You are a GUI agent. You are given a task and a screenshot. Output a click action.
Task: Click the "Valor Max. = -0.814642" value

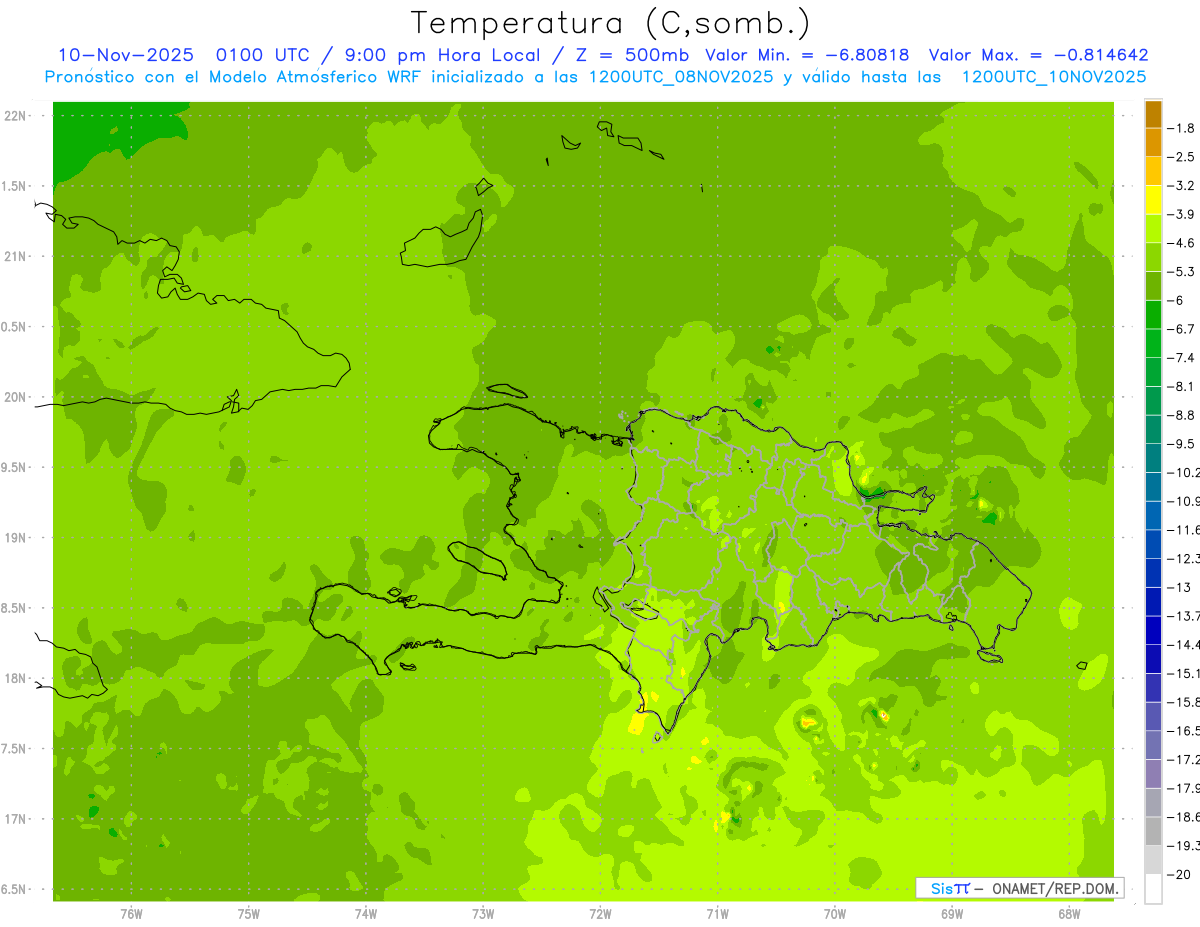click(x=1038, y=55)
